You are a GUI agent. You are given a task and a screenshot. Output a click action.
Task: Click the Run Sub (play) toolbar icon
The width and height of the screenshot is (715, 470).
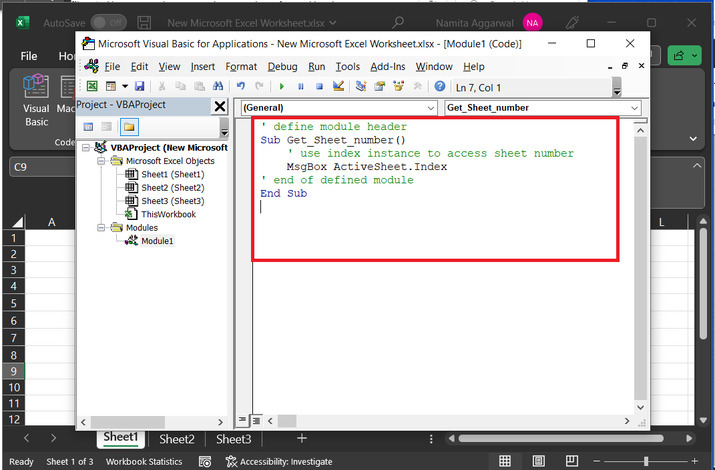pos(283,87)
